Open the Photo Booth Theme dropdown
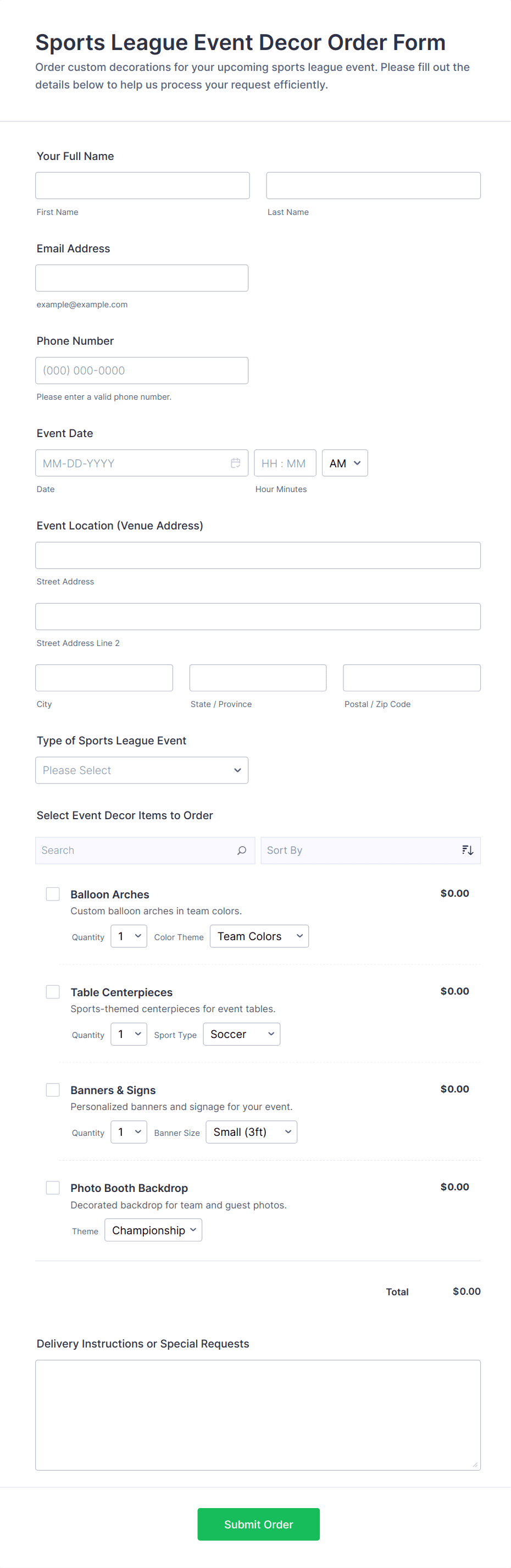 point(153,1230)
